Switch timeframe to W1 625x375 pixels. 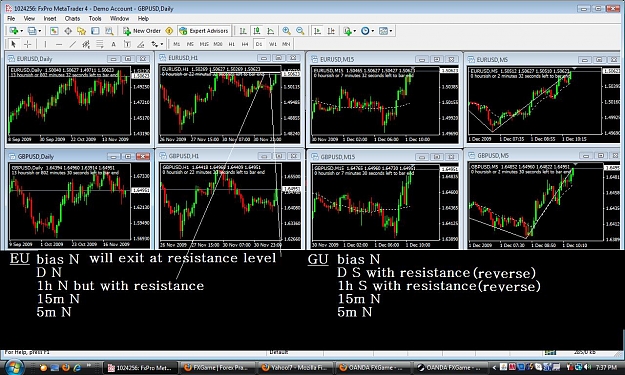pos(273,44)
